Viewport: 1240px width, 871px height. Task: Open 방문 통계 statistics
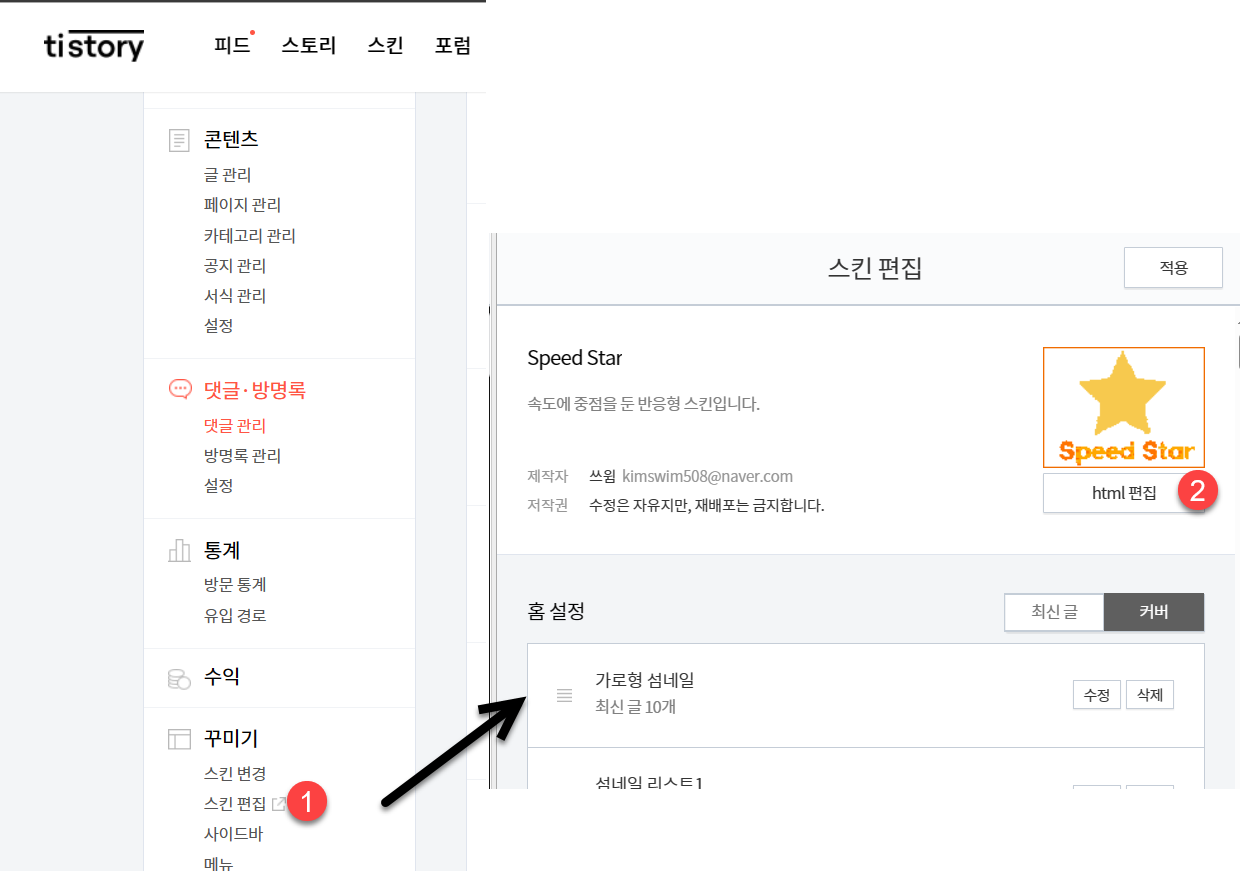[237, 584]
